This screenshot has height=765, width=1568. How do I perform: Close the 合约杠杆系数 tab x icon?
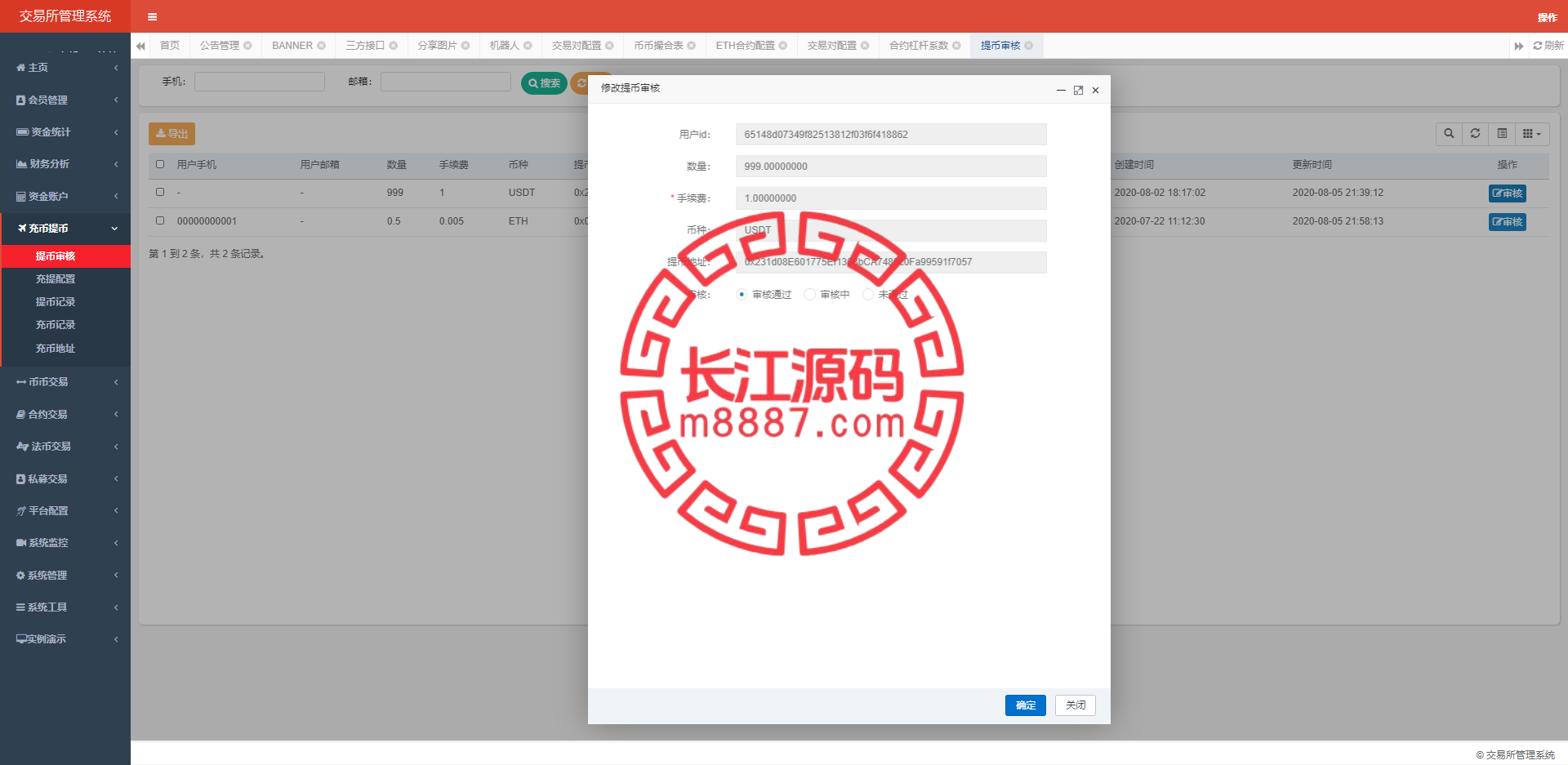[956, 46]
